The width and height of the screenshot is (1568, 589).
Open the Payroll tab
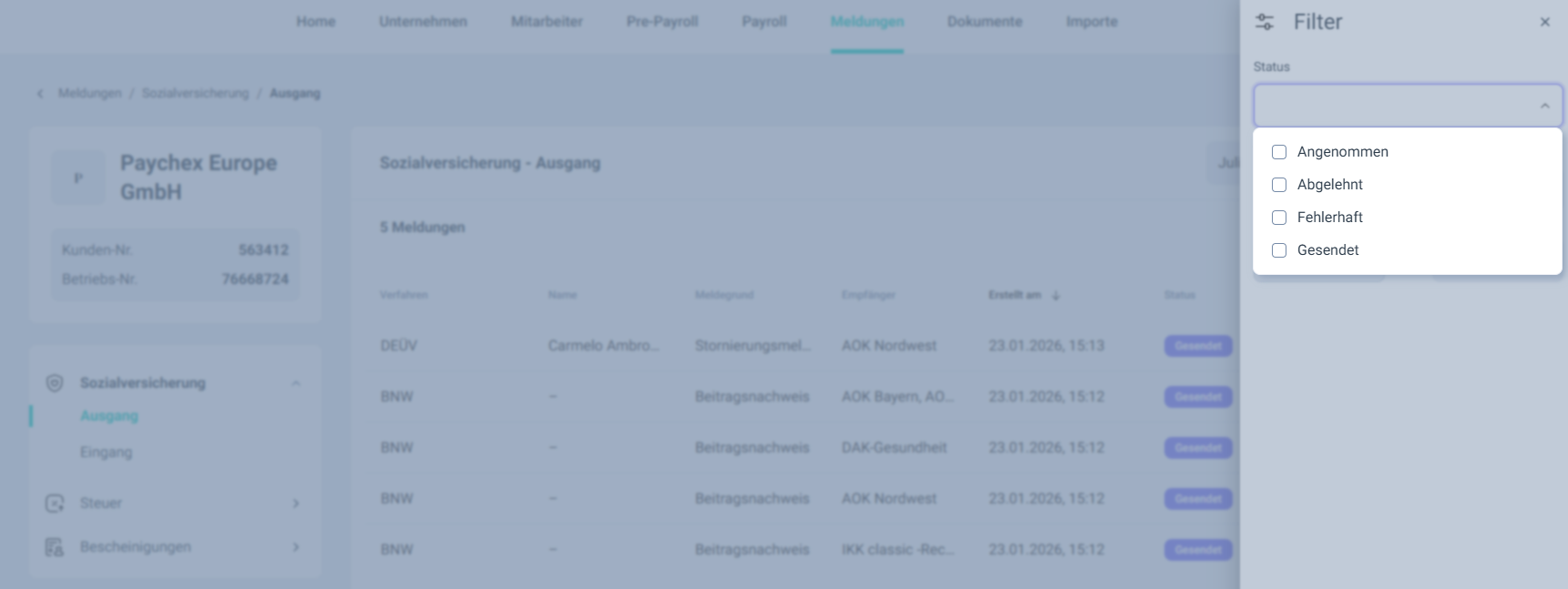click(764, 22)
